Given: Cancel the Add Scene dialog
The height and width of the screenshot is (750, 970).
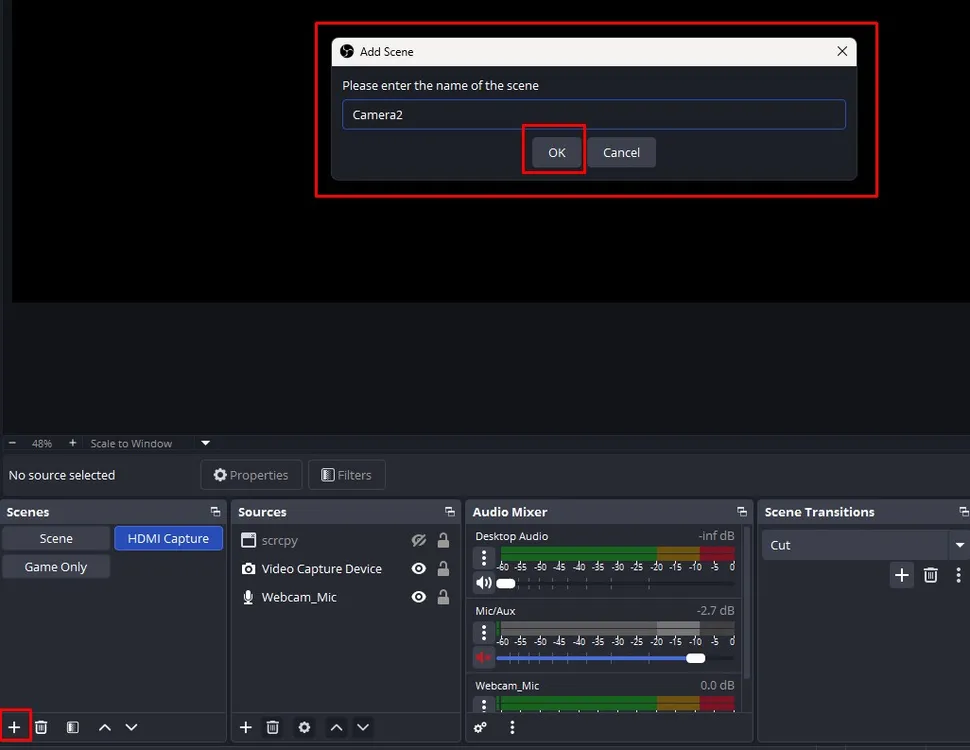Looking at the screenshot, I should pyautogui.click(x=621, y=152).
